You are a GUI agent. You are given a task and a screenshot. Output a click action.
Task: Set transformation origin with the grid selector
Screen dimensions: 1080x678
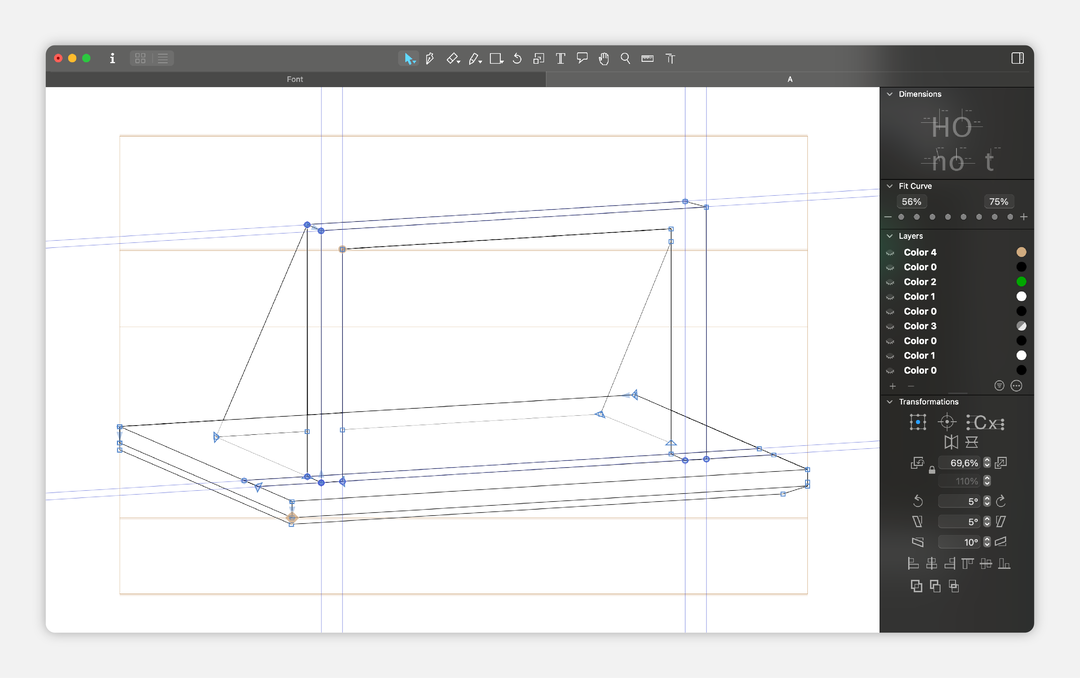click(x=917, y=422)
